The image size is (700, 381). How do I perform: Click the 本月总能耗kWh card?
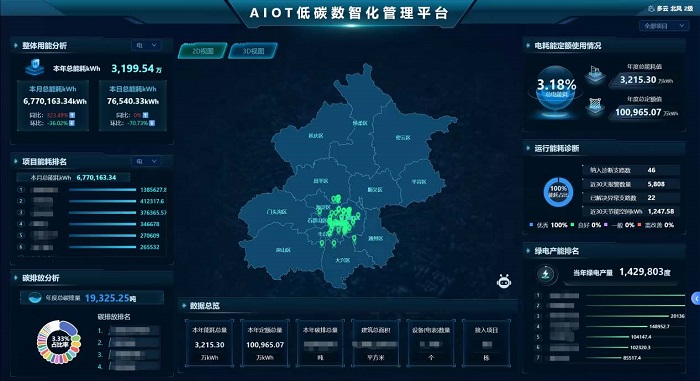pos(53,105)
